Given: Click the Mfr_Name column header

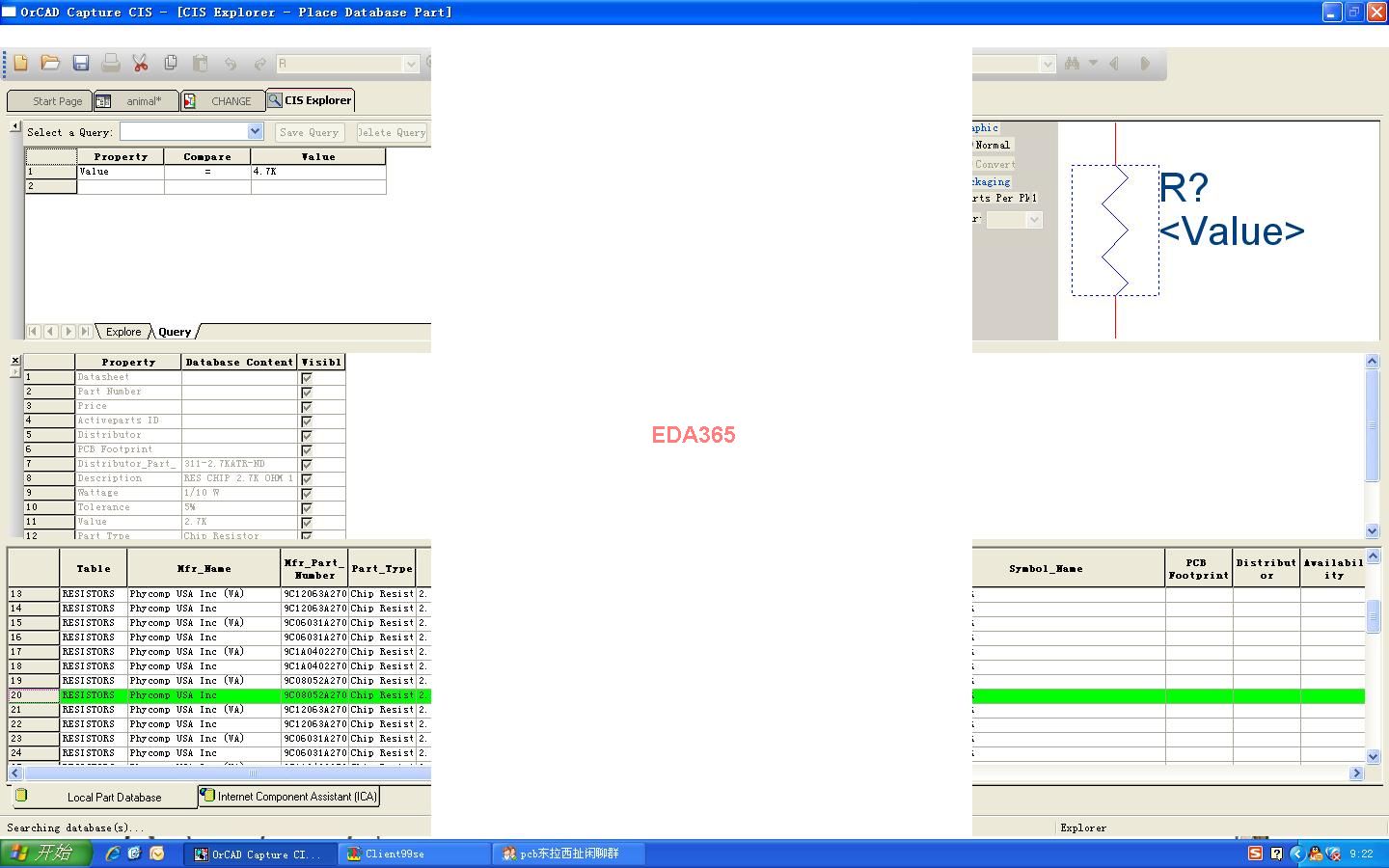Looking at the screenshot, I should pyautogui.click(x=204, y=569).
